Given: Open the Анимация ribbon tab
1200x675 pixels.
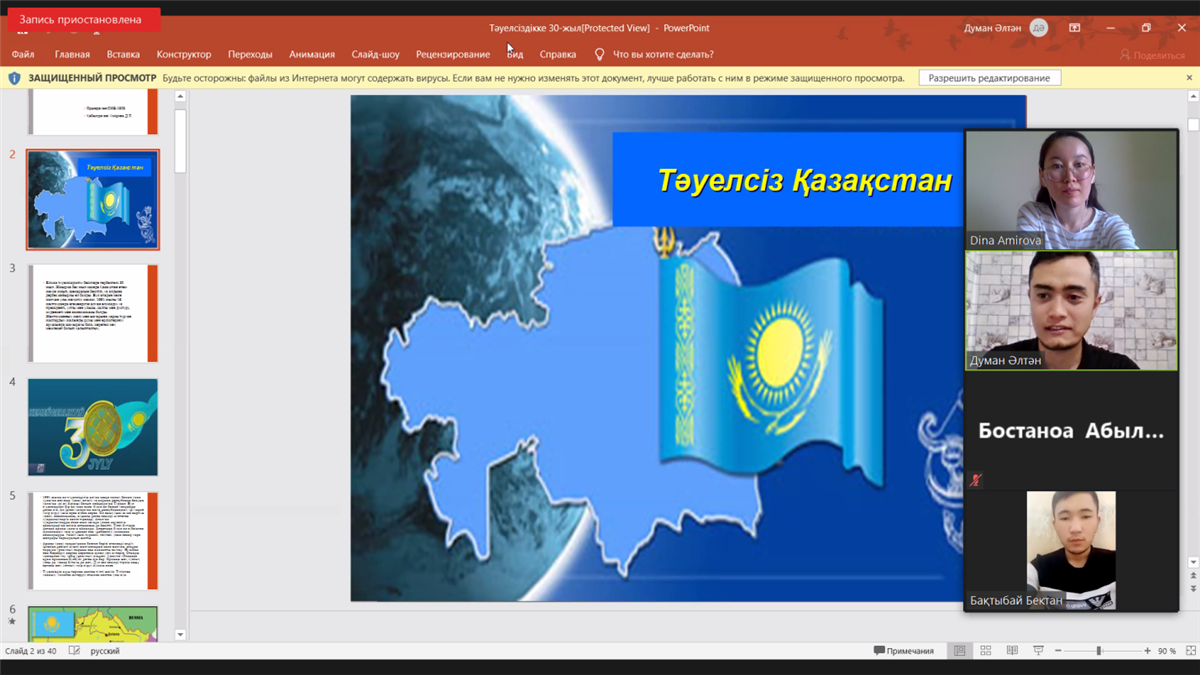Looking at the screenshot, I should 312,54.
